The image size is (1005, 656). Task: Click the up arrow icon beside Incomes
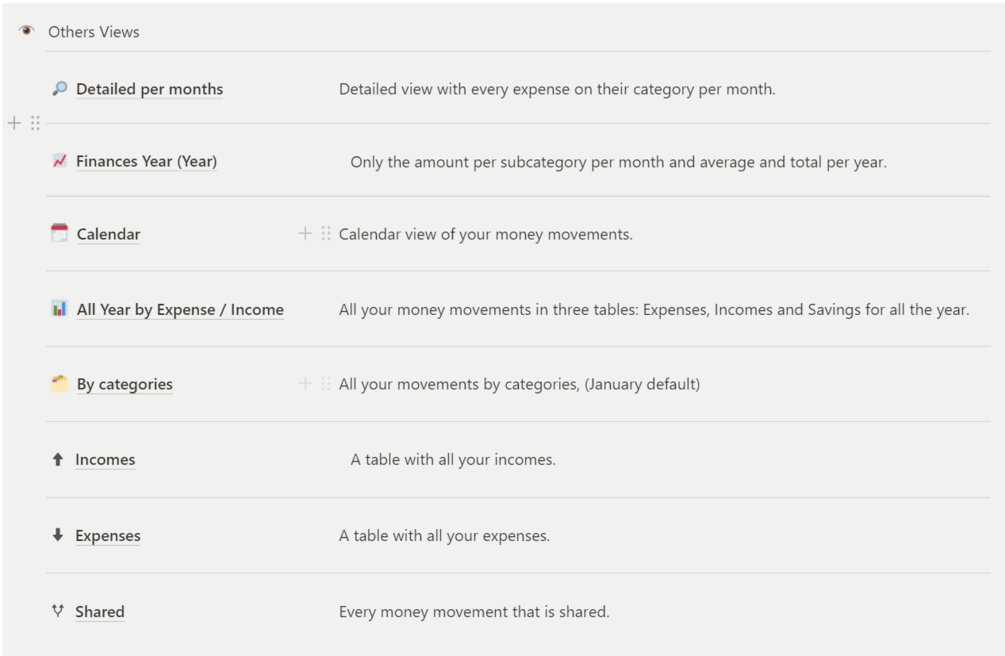pos(58,460)
